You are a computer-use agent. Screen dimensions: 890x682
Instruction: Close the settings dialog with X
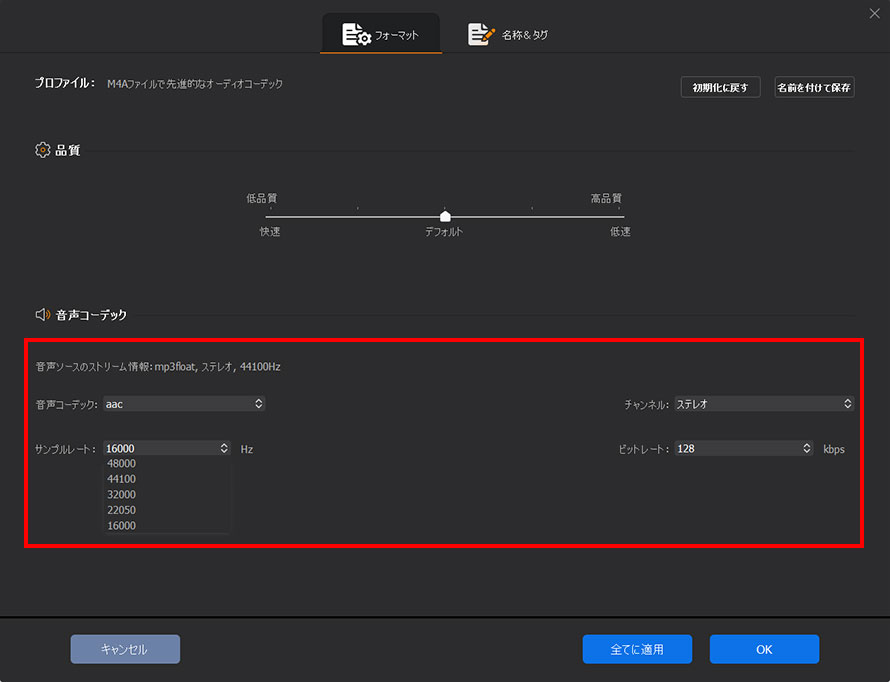(x=875, y=12)
